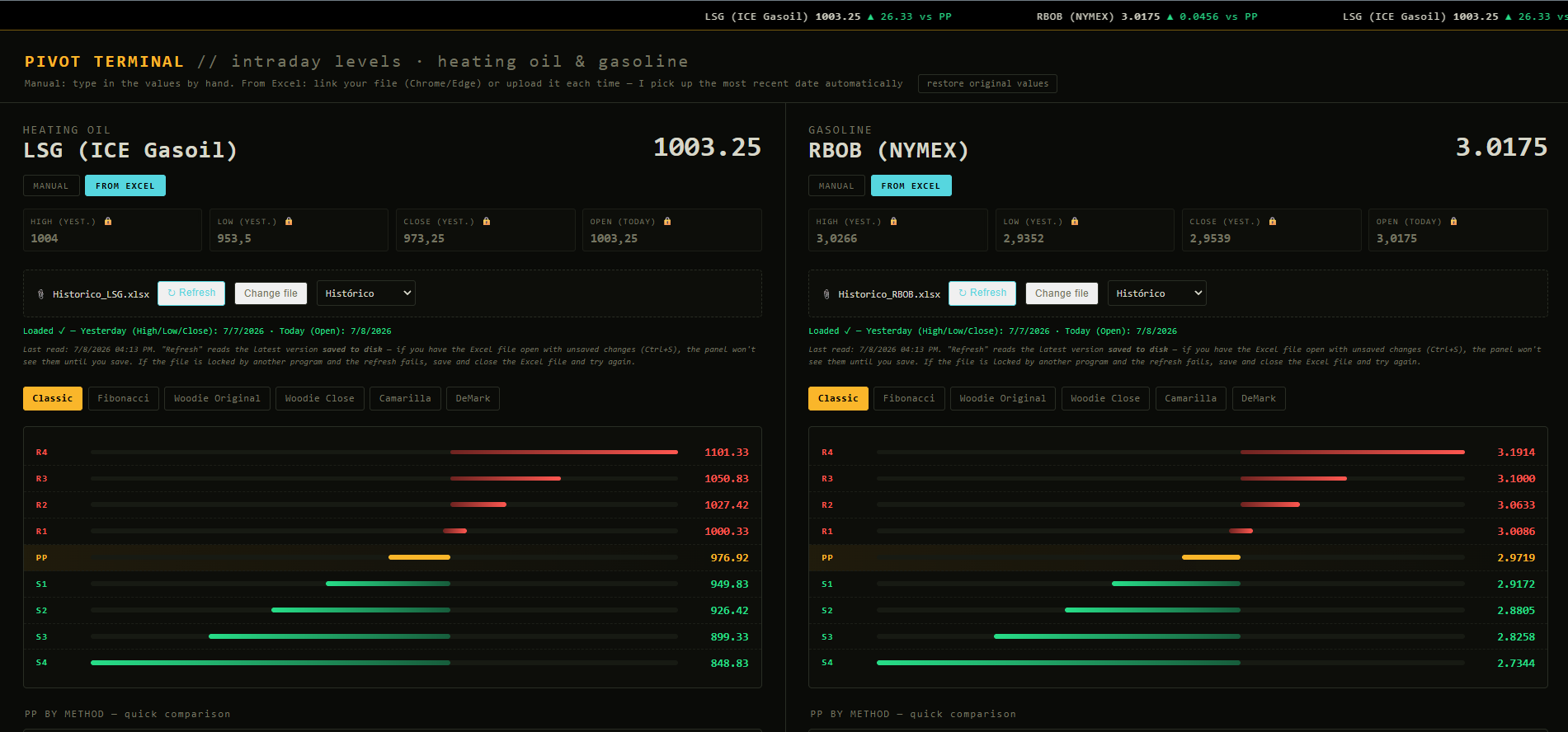The width and height of the screenshot is (1568, 732).
Task: Click the LSG R3 value 1050.83
Action: 727,479
